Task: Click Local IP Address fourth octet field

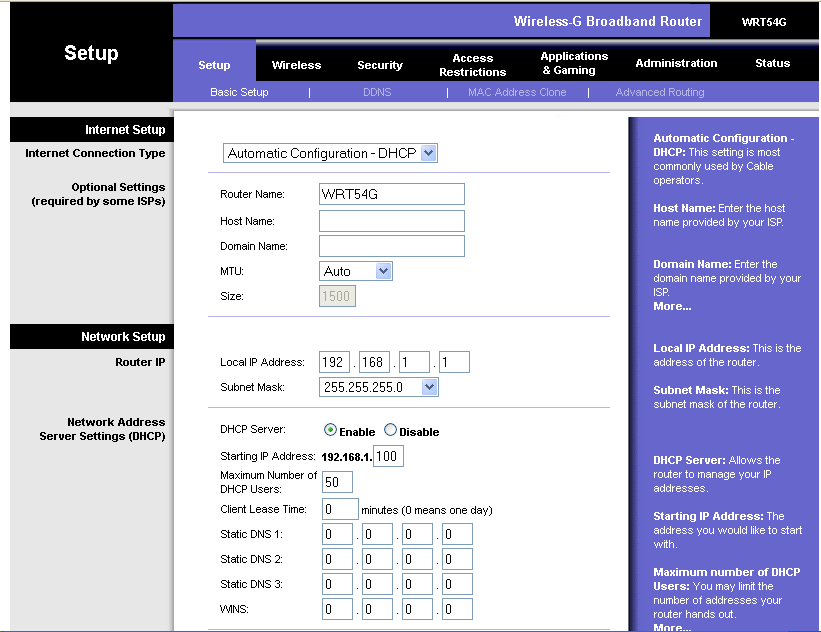Action: (454, 362)
